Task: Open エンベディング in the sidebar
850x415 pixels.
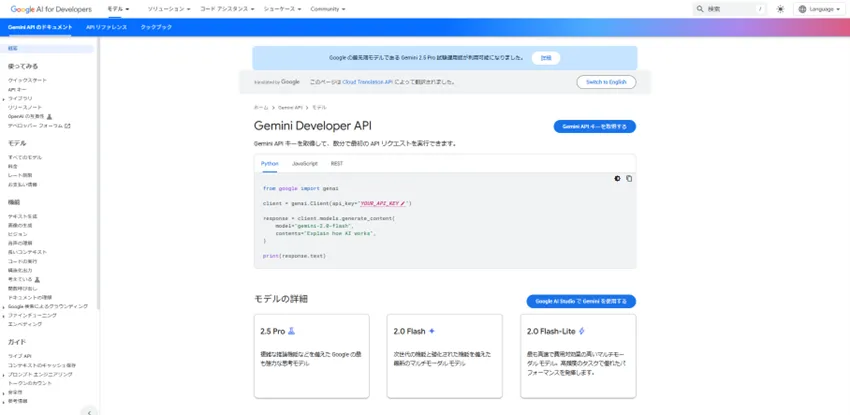Action: [24, 324]
